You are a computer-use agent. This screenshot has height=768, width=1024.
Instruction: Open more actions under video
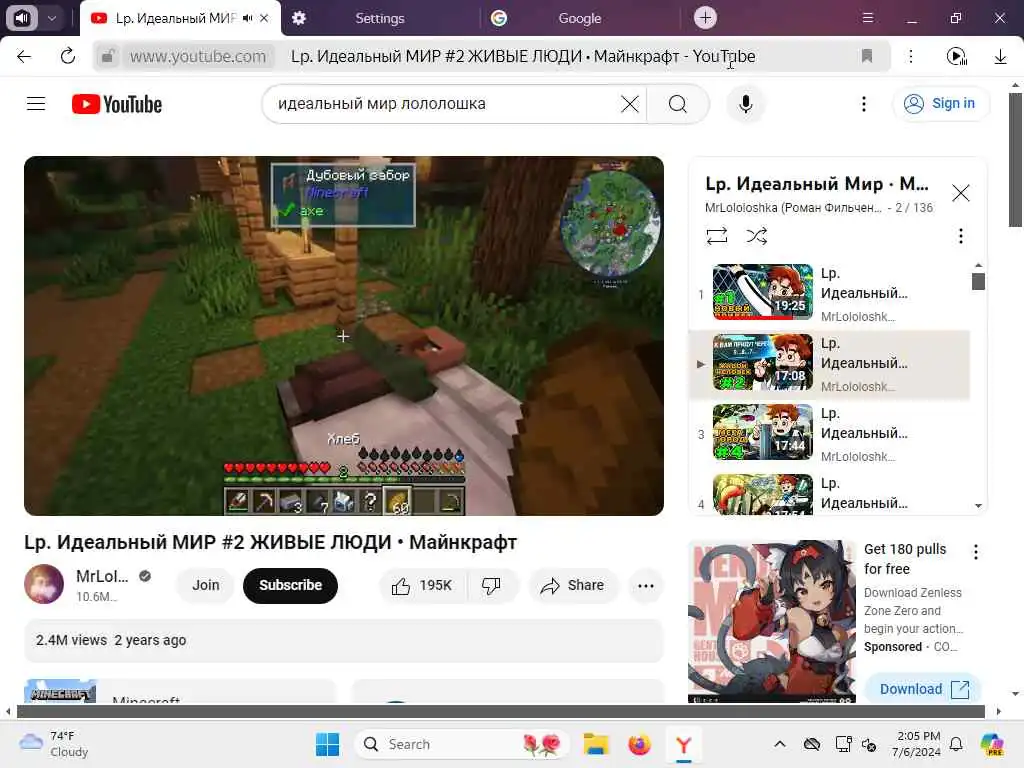click(645, 586)
